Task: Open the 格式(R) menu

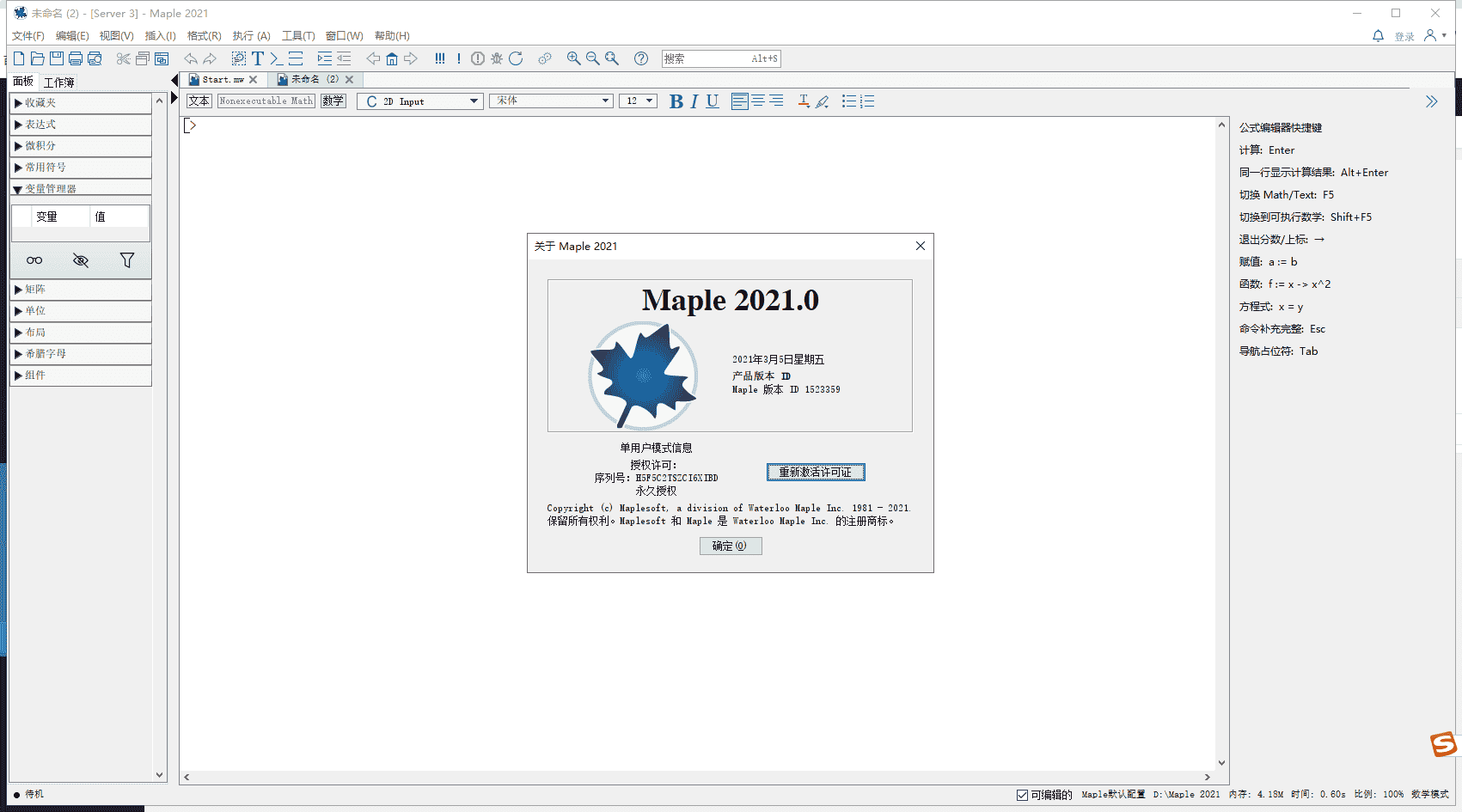Action: tap(204, 36)
